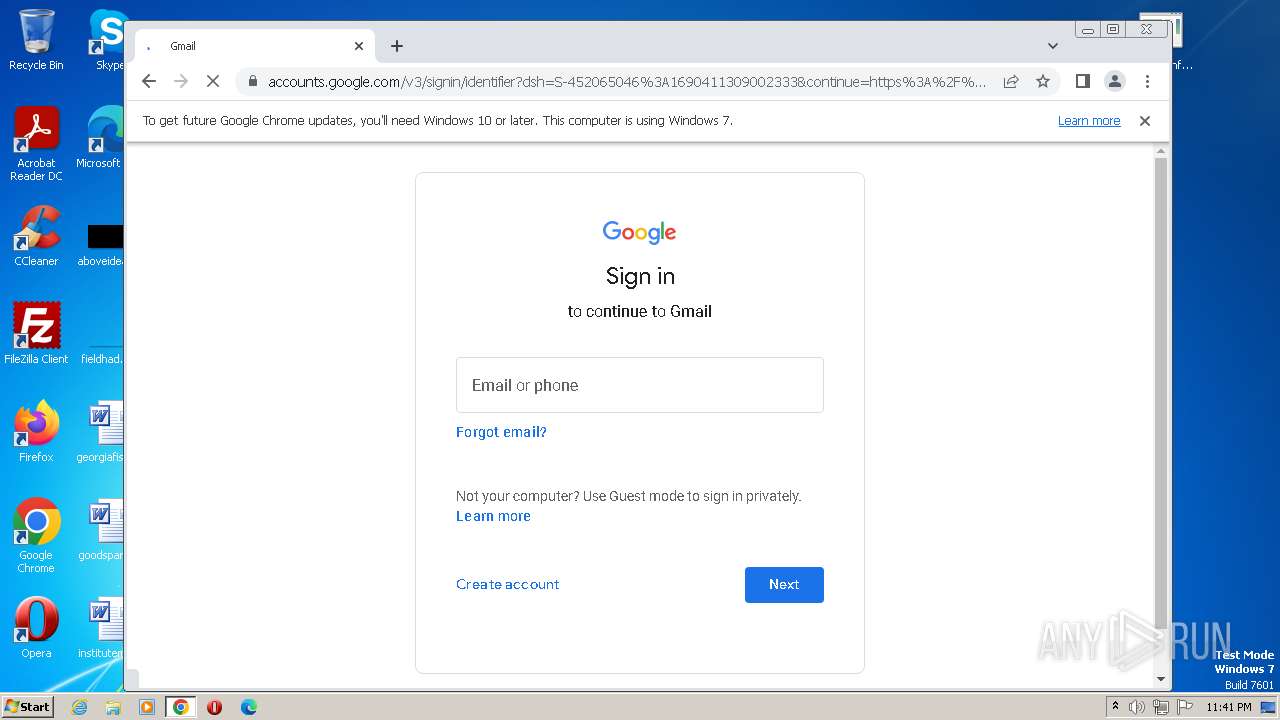The image size is (1280, 720).
Task: Open CCleaner desktop shortcut
Action: tap(36, 236)
